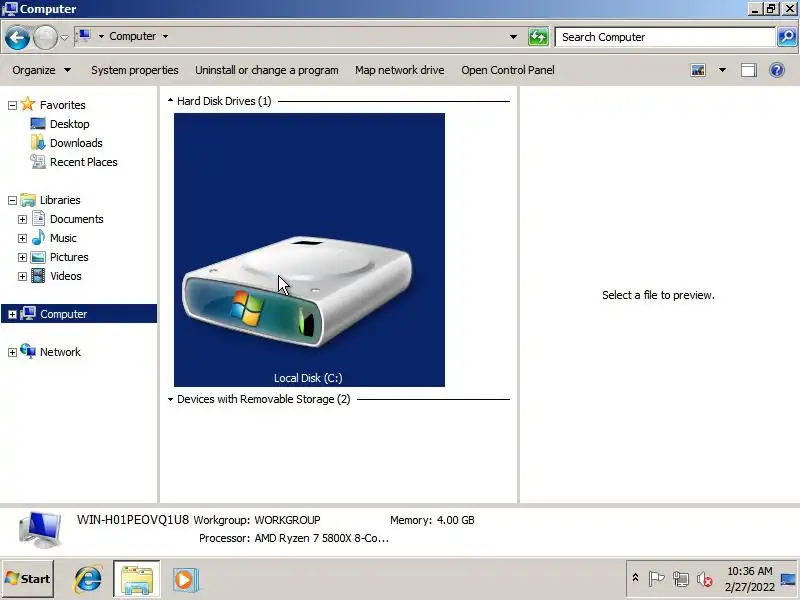Expand the Videos library node

click(22, 277)
